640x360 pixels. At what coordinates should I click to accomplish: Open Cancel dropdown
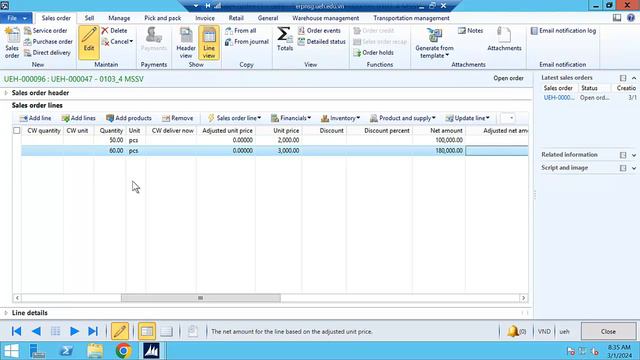click(117, 42)
